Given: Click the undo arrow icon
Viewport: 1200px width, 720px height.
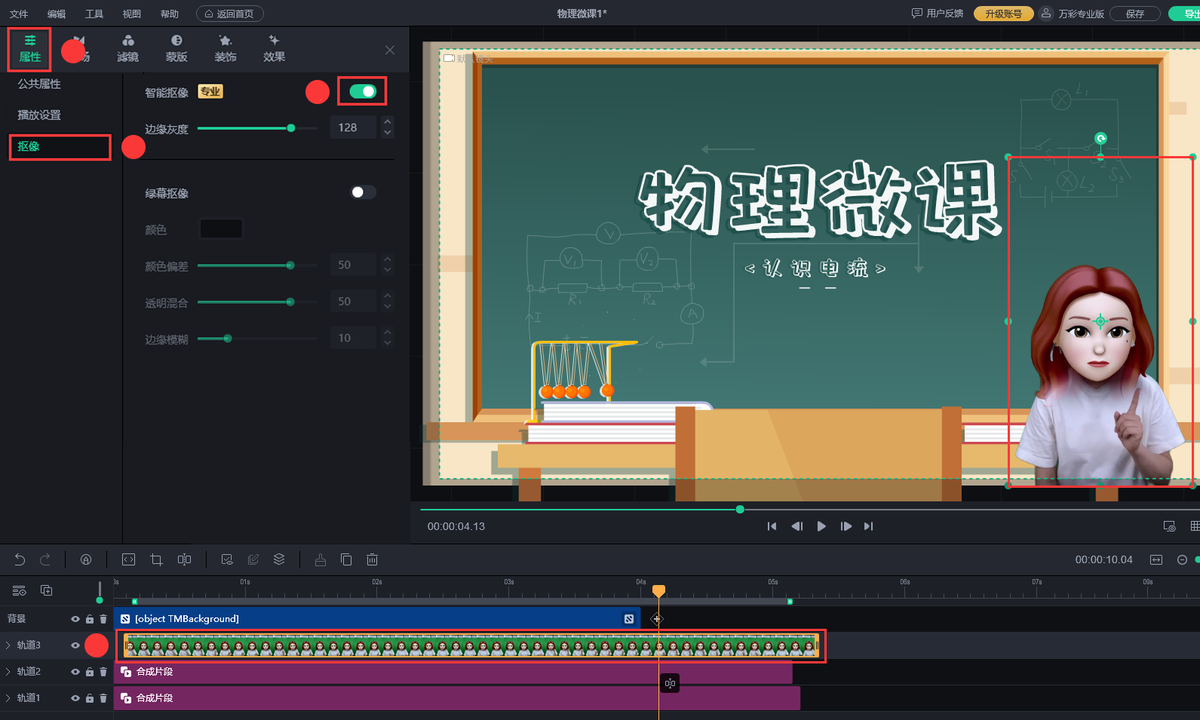Looking at the screenshot, I should click(20, 560).
